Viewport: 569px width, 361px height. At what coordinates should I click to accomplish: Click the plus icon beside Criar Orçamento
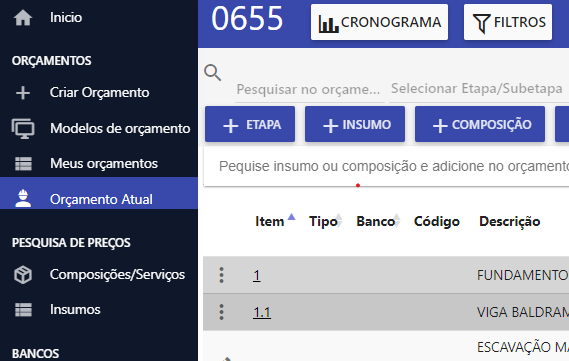(23, 93)
